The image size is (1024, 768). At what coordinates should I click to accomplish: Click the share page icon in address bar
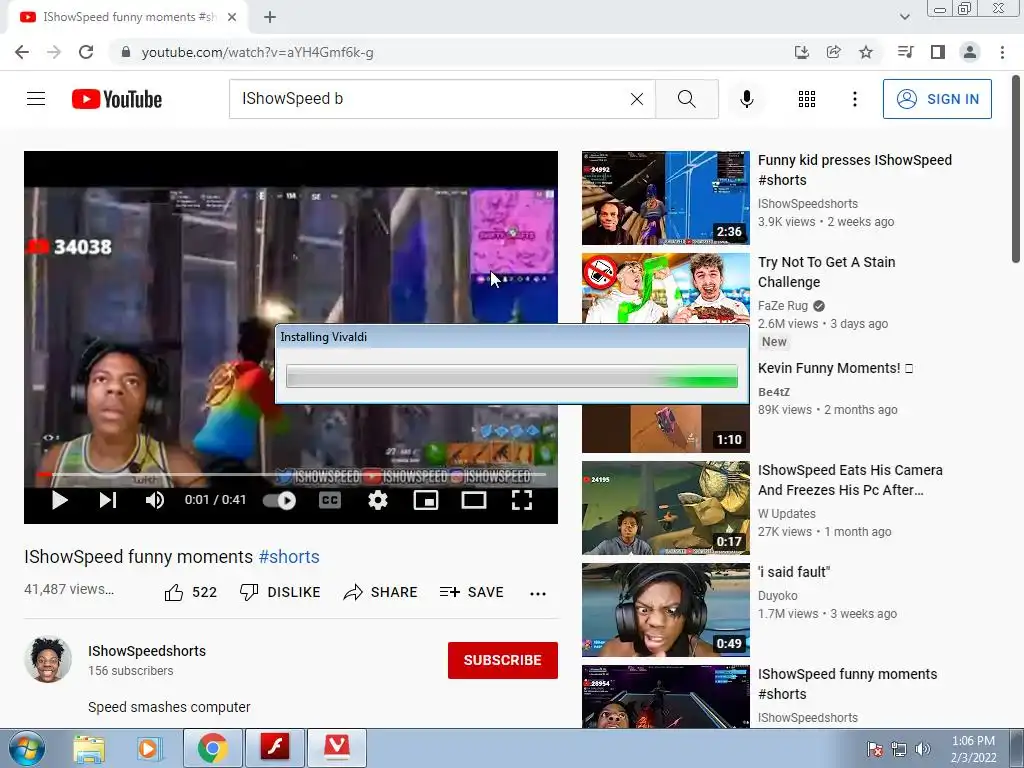tap(833, 52)
